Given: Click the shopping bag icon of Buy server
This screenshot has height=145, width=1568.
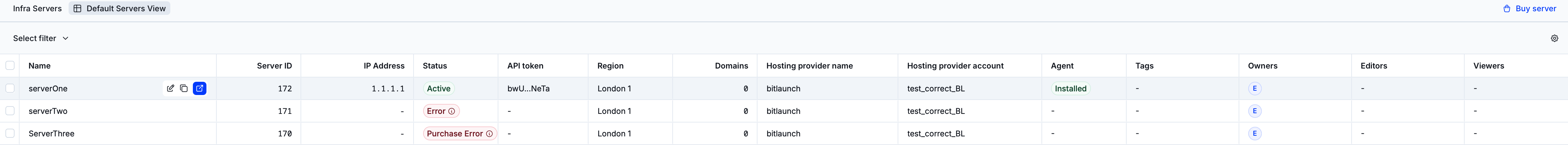Looking at the screenshot, I should click(1506, 9).
